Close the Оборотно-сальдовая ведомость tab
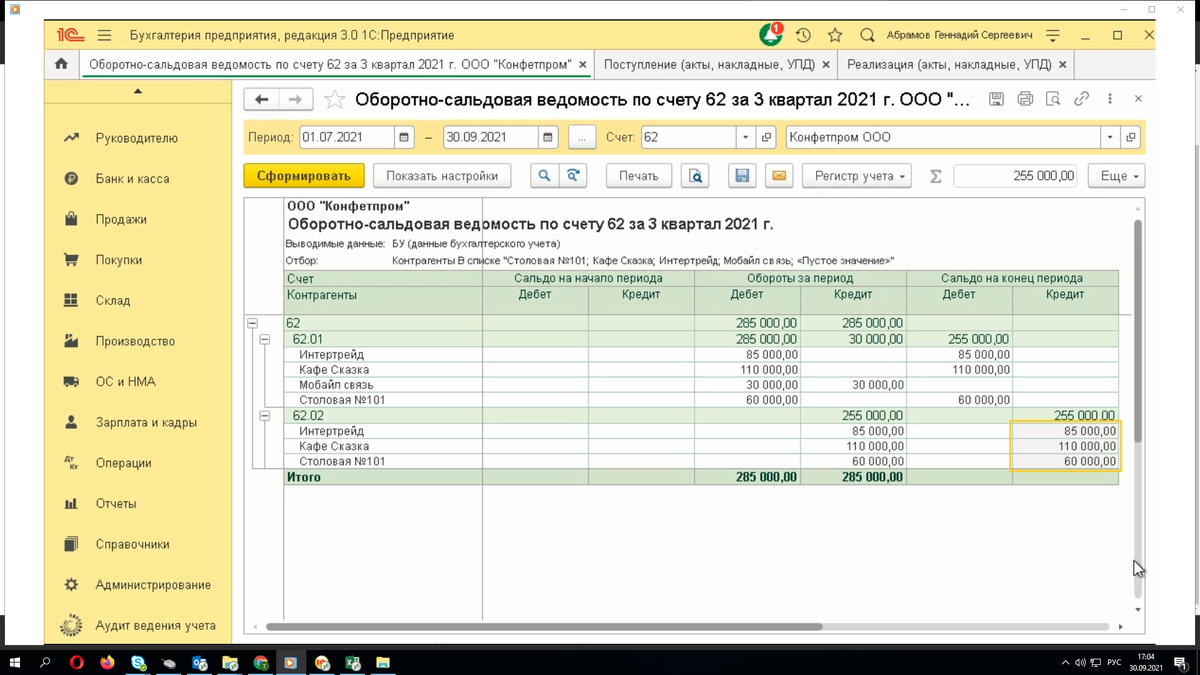The height and width of the screenshot is (675, 1200). click(x=583, y=64)
